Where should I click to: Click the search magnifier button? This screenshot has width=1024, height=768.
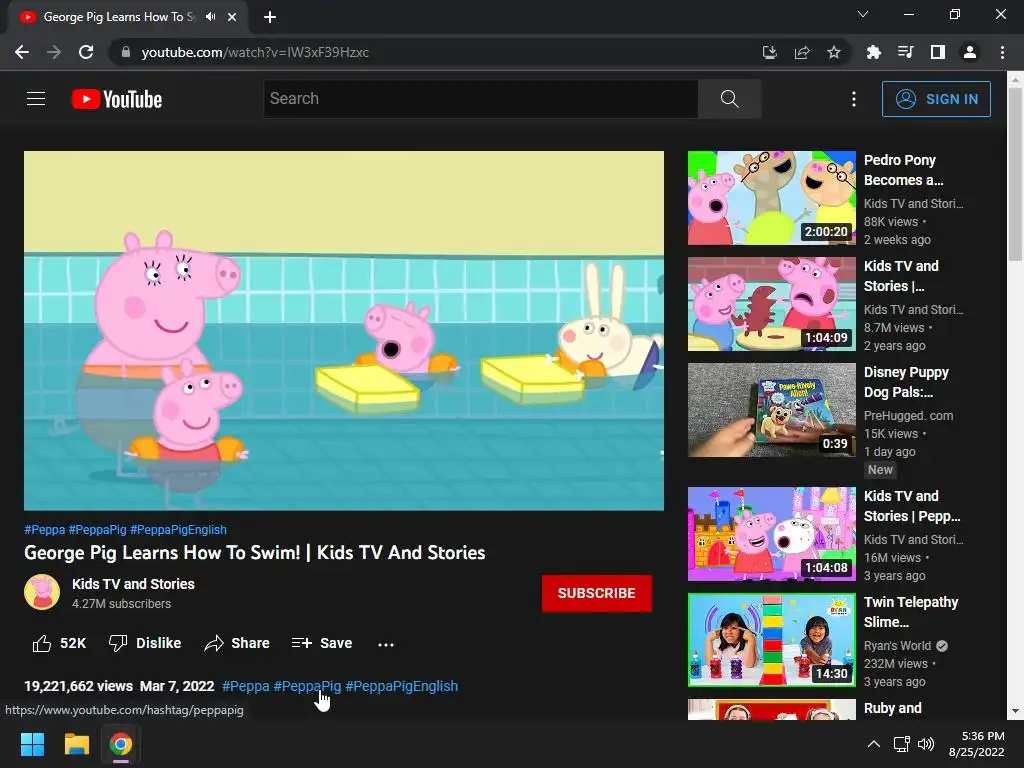point(729,99)
